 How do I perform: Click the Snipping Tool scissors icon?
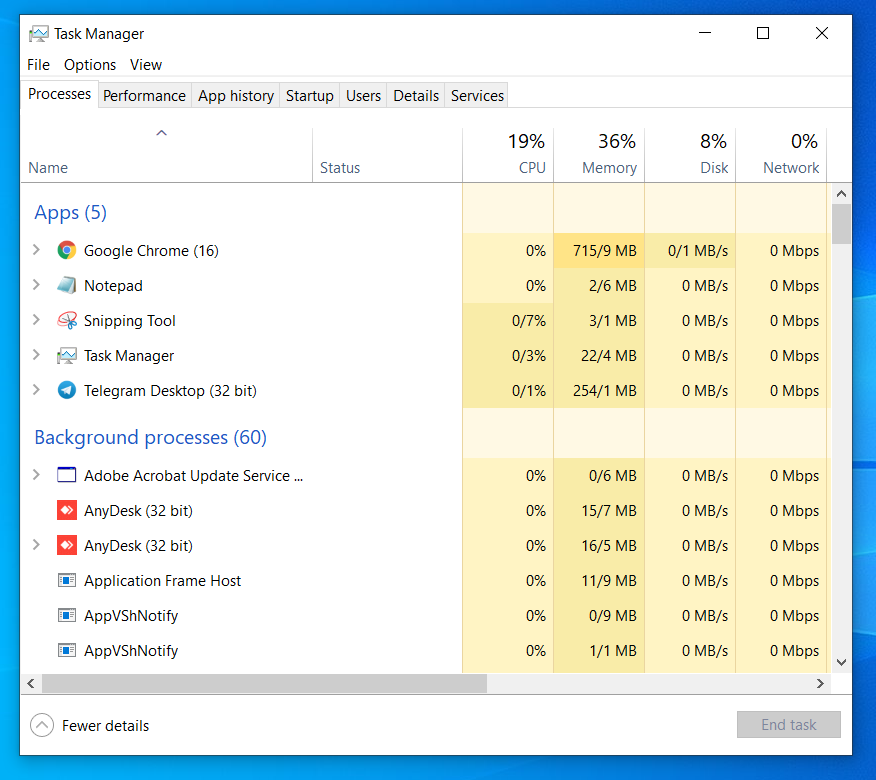(67, 321)
